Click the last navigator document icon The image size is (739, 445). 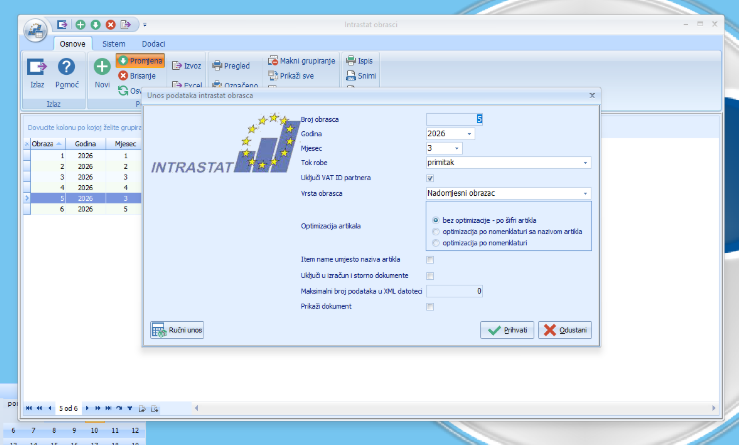click(155, 409)
